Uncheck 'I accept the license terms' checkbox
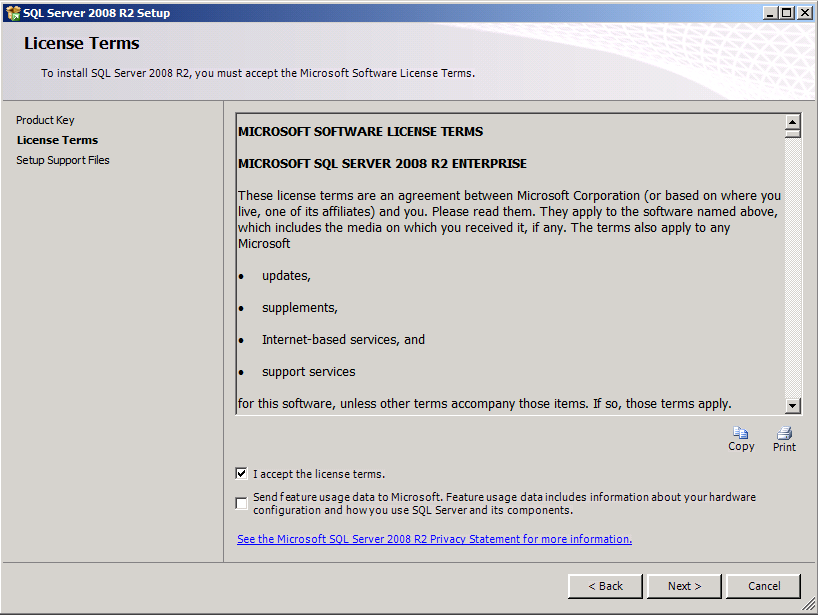This screenshot has width=818, height=615. click(242, 474)
